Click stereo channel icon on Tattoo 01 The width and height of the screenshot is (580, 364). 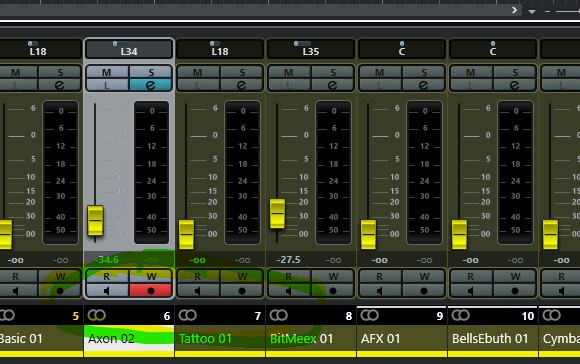(x=188, y=315)
